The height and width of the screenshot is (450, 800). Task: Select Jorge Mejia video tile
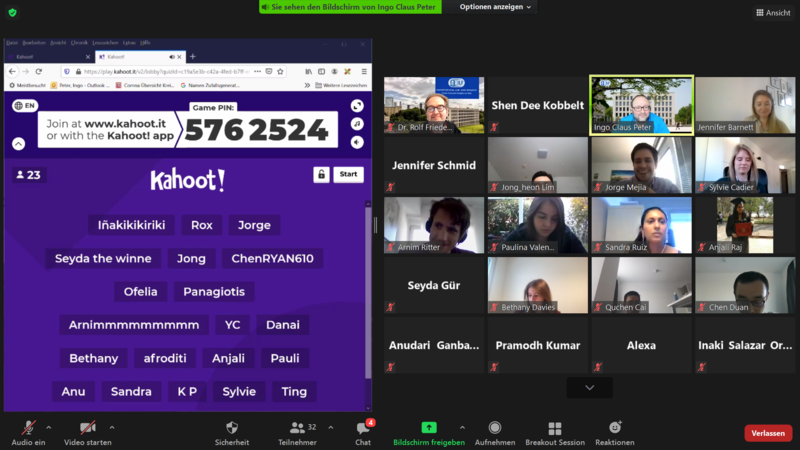641,165
